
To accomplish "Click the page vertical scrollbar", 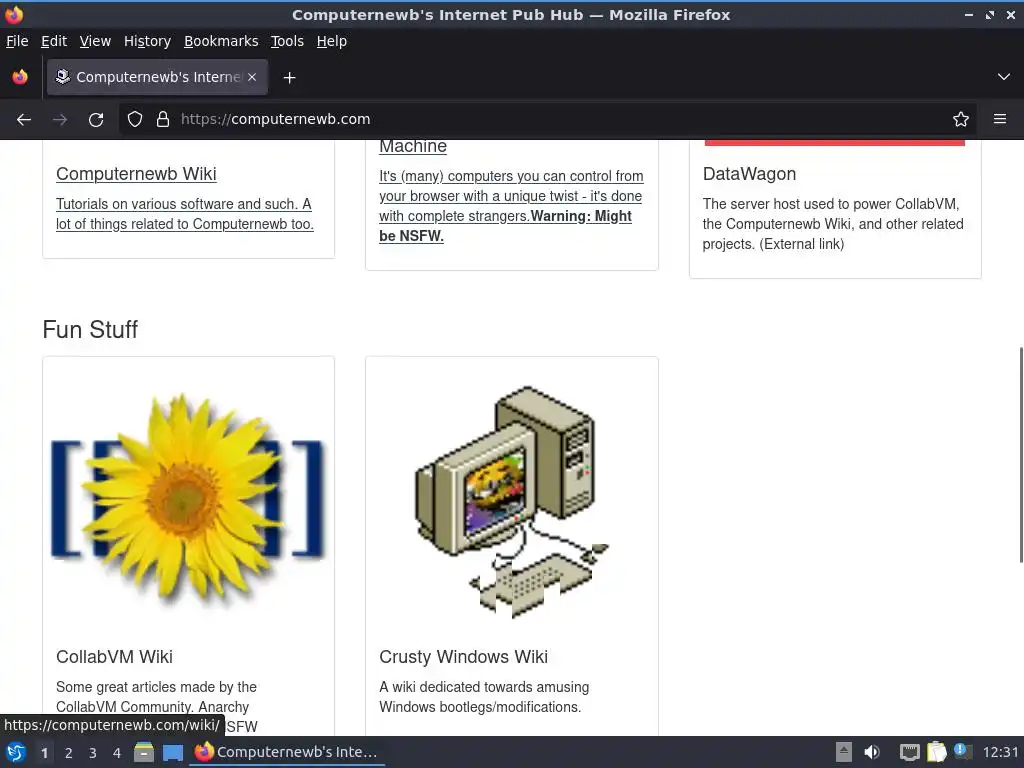I will [1021, 455].
